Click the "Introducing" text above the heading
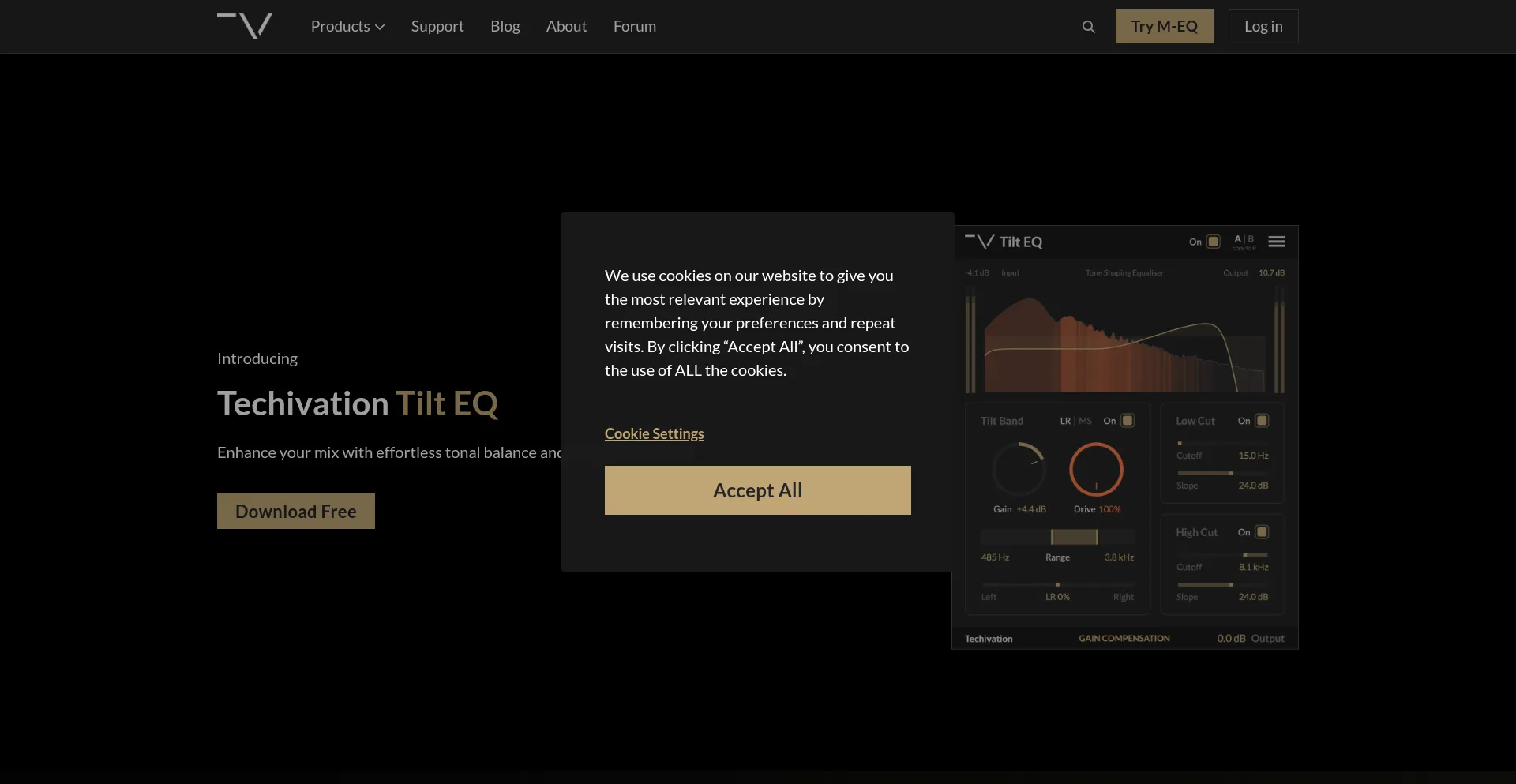This screenshot has height=784, width=1516. [x=257, y=358]
